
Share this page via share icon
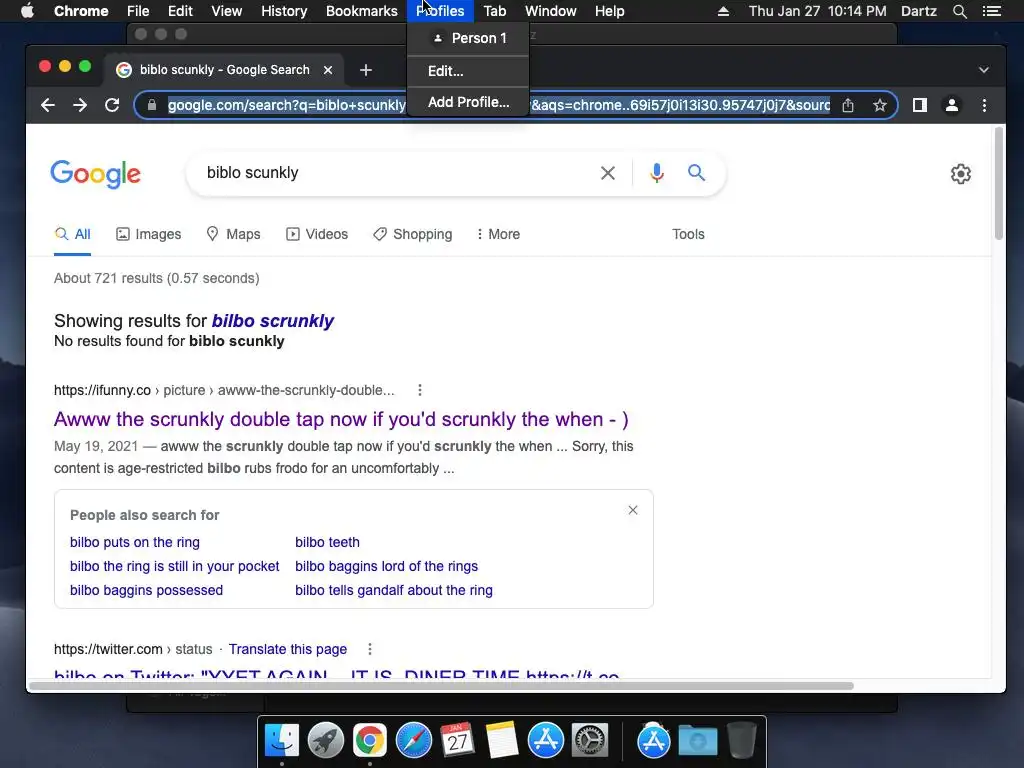tap(848, 105)
